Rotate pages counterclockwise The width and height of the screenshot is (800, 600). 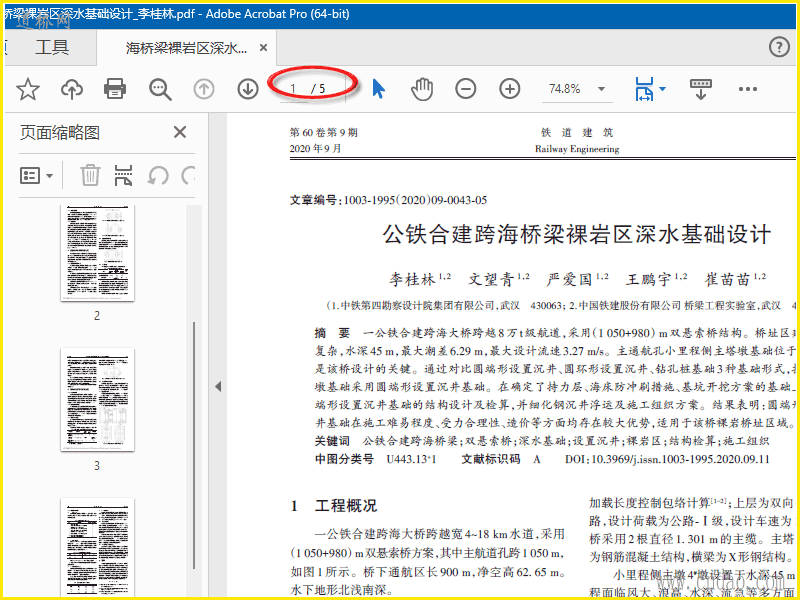(x=158, y=176)
